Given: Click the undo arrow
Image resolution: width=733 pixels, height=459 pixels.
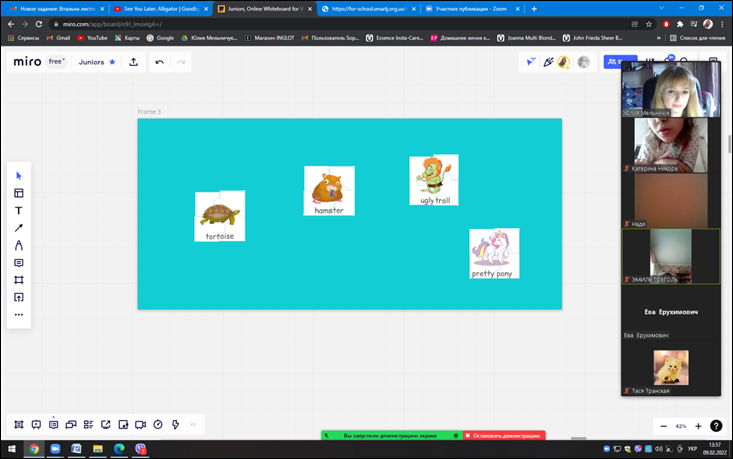Looking at the screenshot, I should tap(160, 62).
